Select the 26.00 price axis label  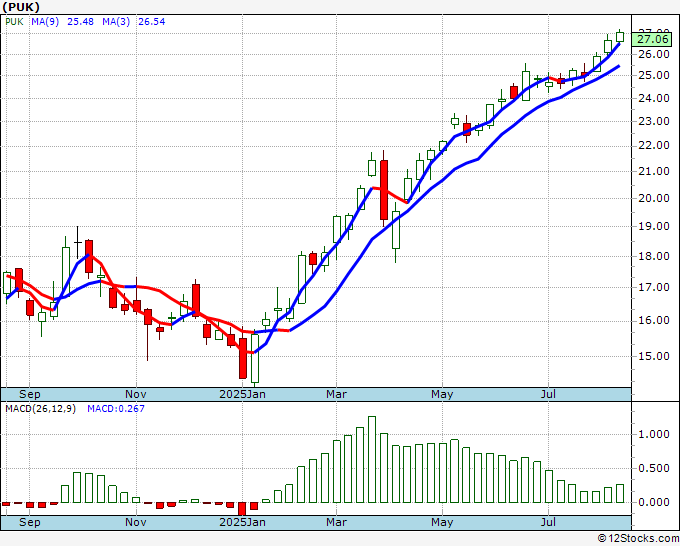point(654,54)
